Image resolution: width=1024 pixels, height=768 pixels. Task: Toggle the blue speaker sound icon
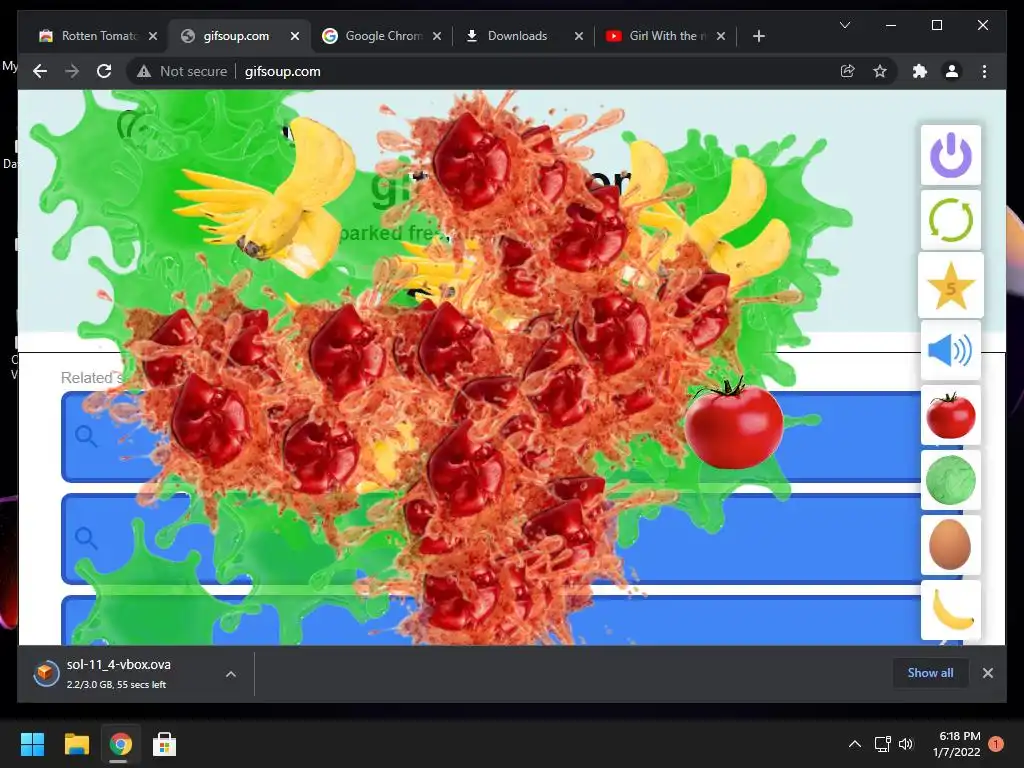pos(951,351)
